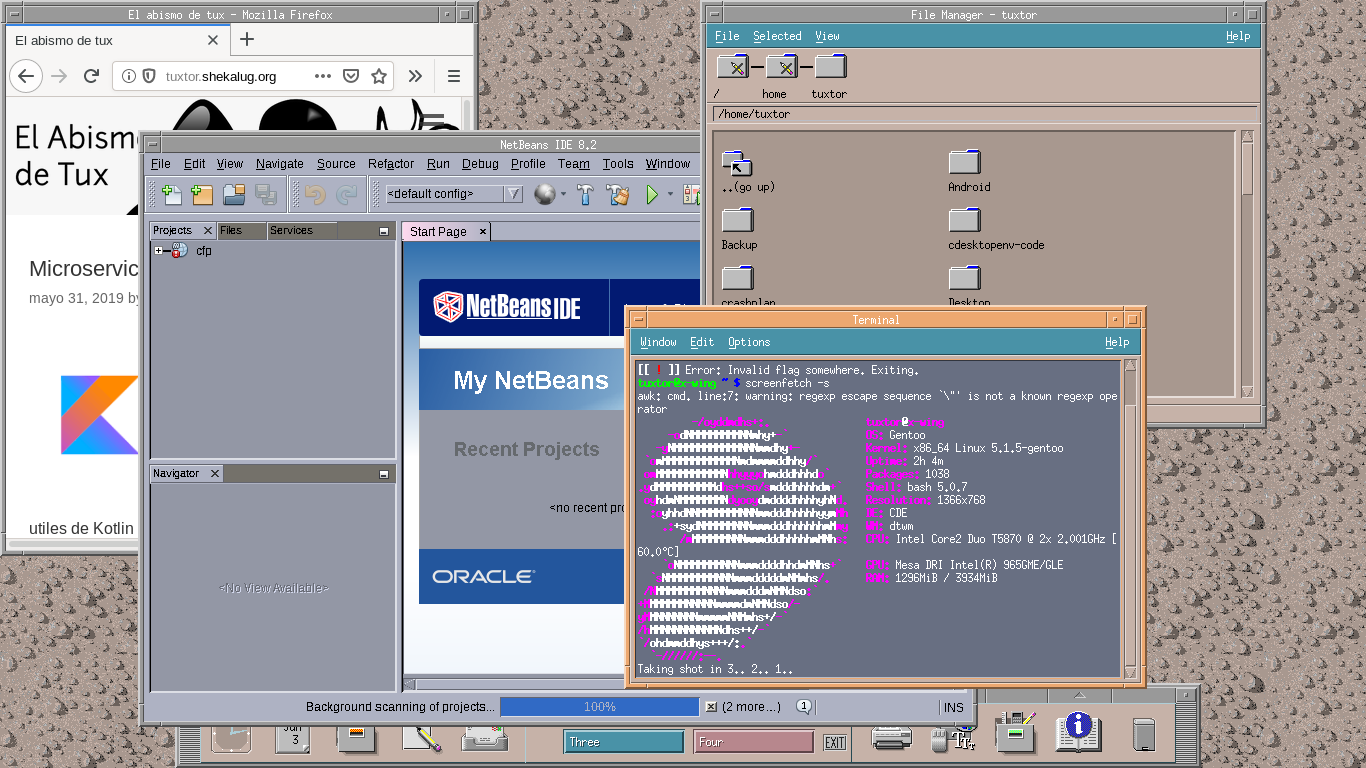The image size is (1366, 768).
Task: Open the Backup folder in File Manager
Action: (x=738, y=221)
